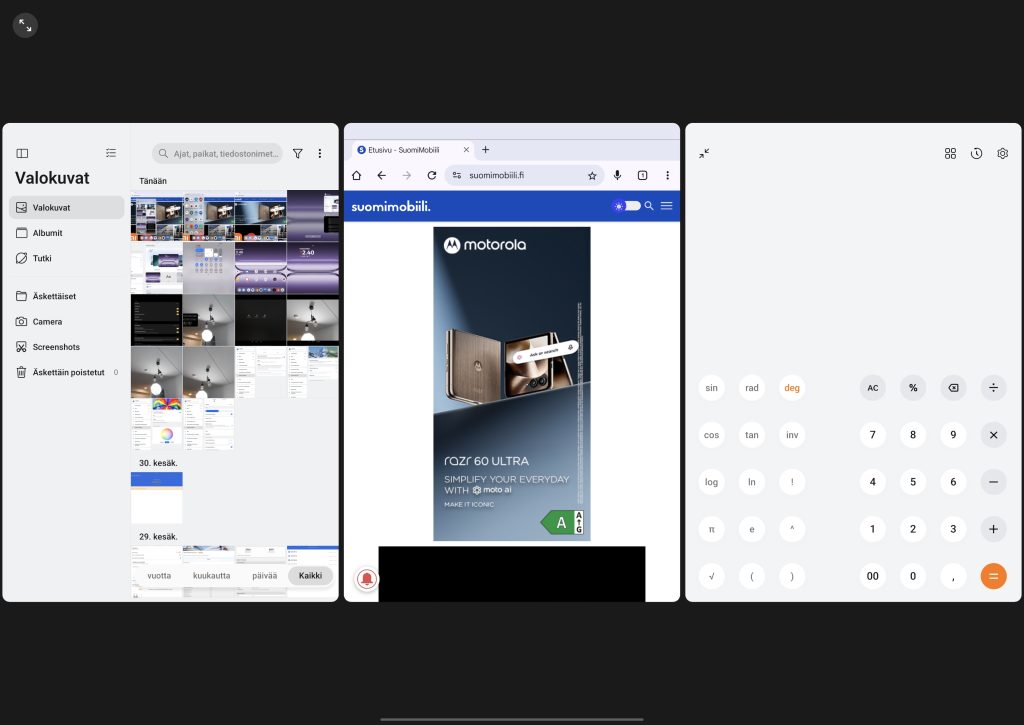Clear the calculator with AC
The height and width of the screenshot is (725, 1024).
pyautogui.click(x=872, y=388)
